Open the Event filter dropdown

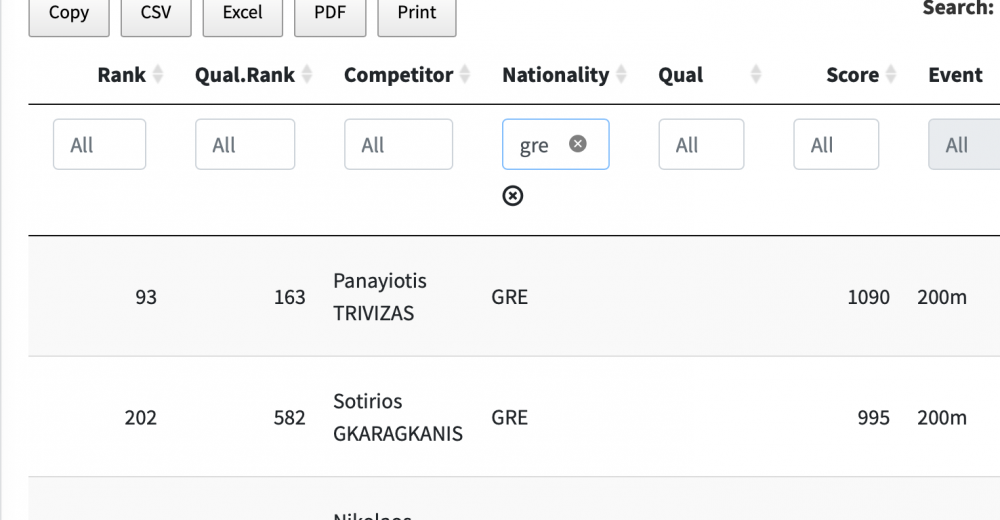962,145
